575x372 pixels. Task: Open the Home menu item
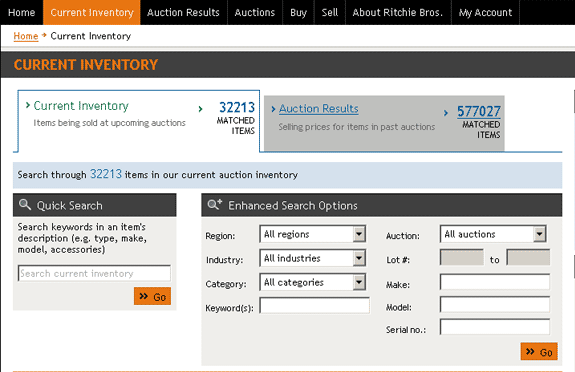[x=22, y=12]
